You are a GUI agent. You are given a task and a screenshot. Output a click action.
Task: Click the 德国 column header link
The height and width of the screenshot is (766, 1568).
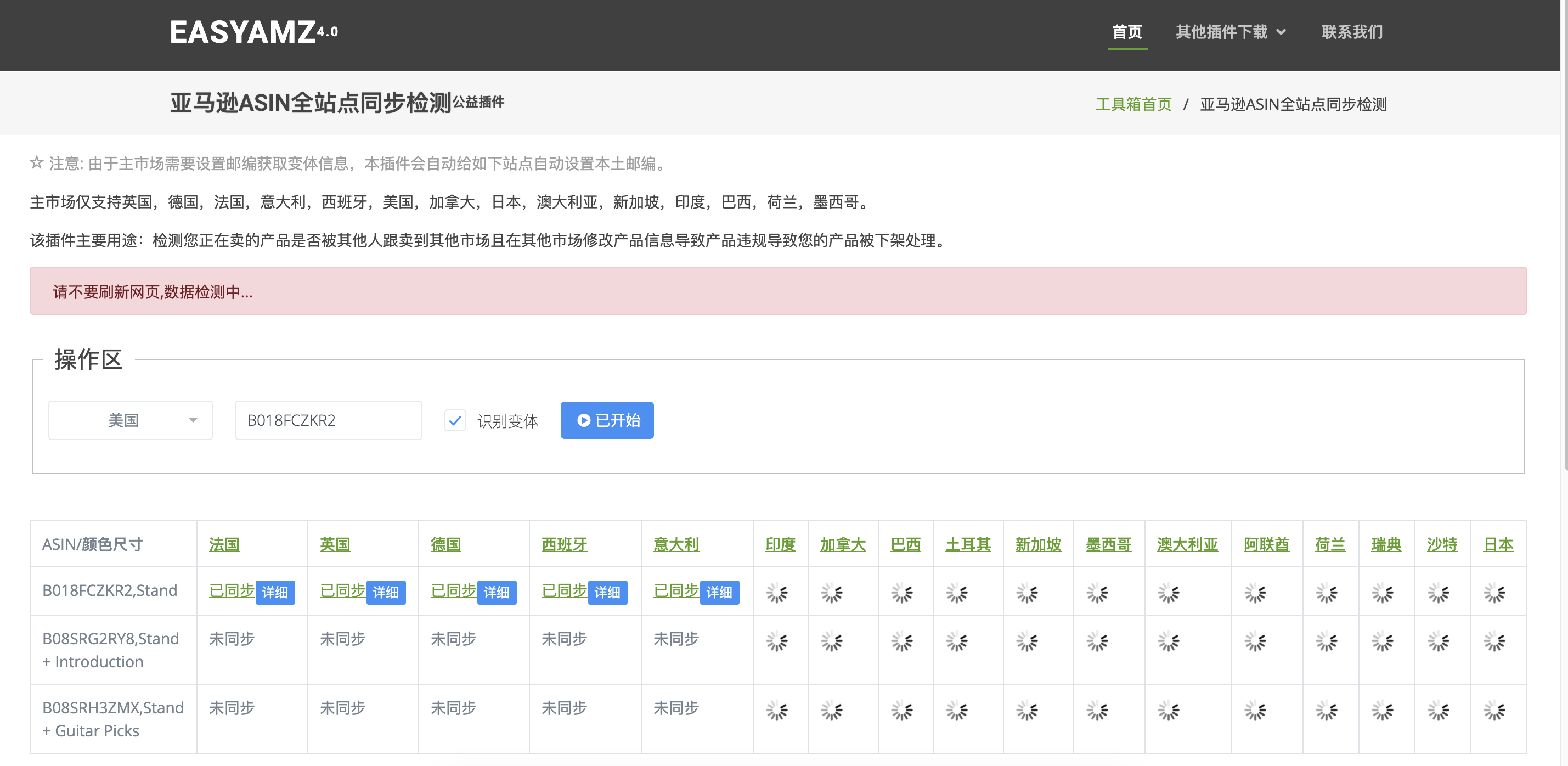pyautogui.click(x=445, y=544)
